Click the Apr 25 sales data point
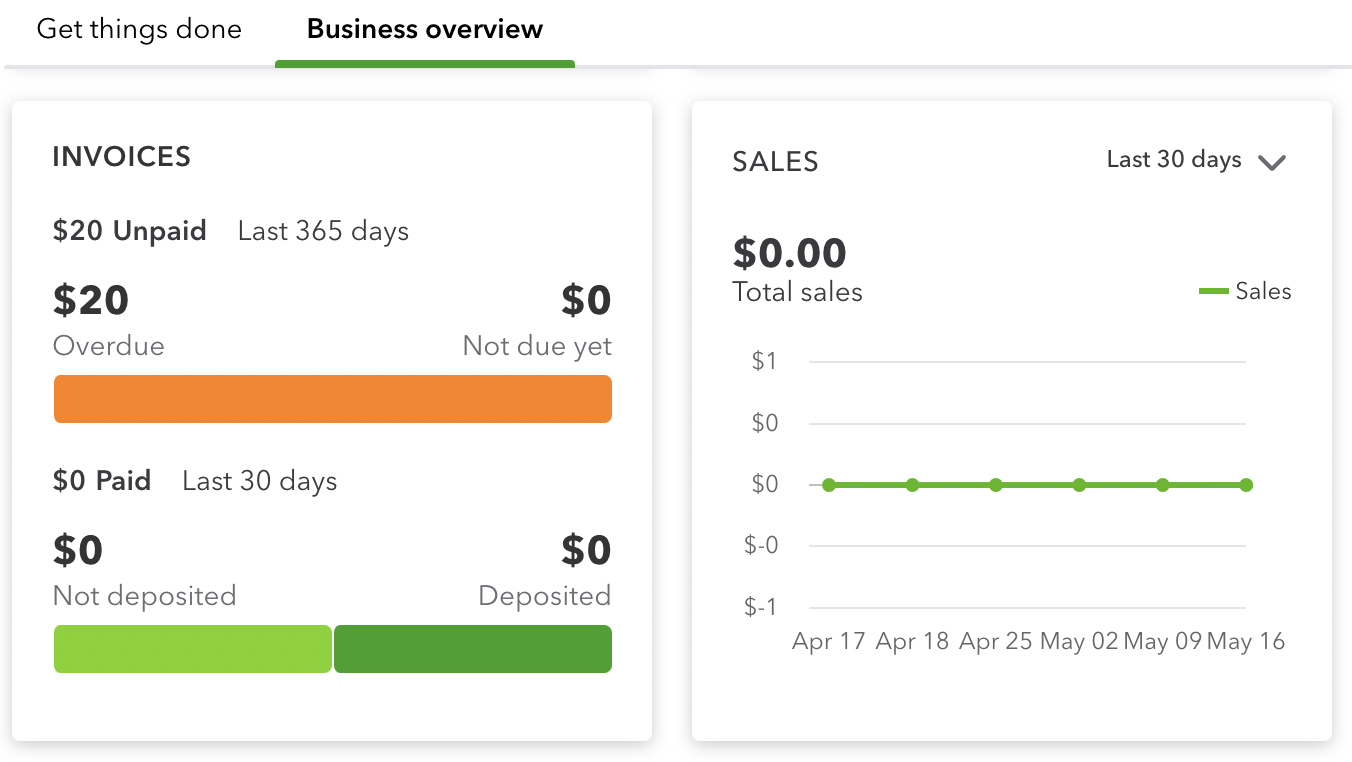Screen dimensions: 1352x762 tap(996, 485)
